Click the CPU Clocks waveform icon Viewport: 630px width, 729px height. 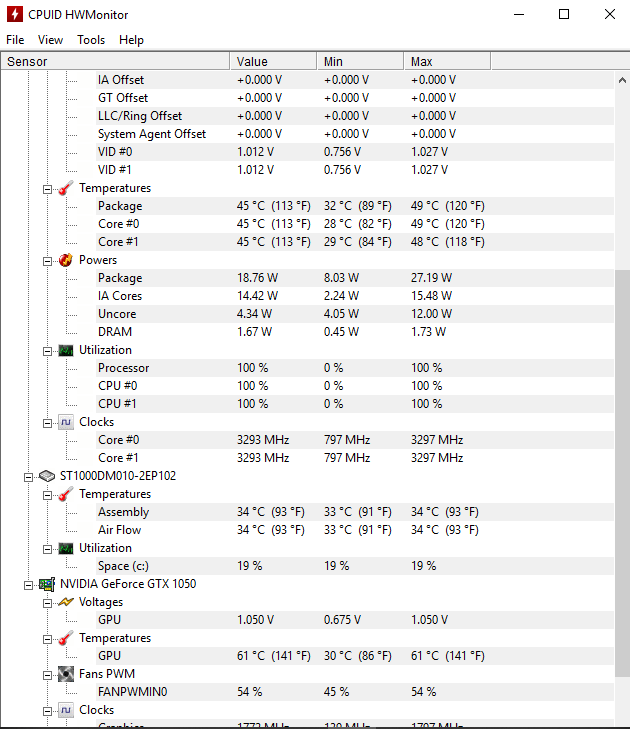[x=65, y=422]
